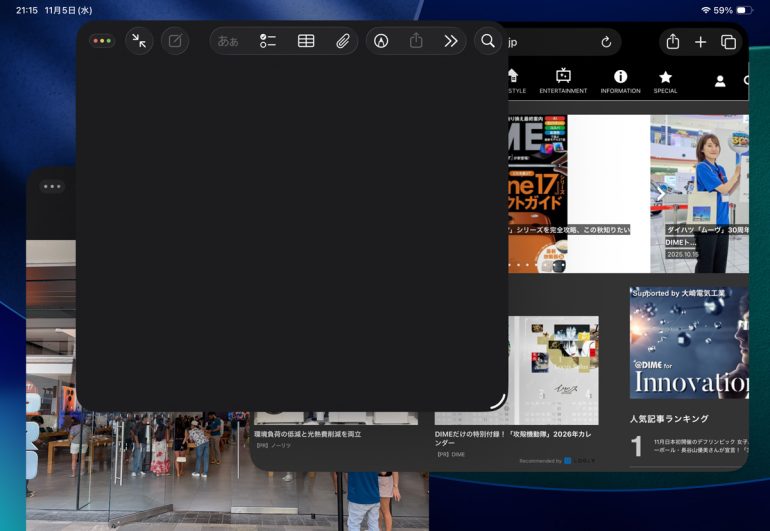770x531 pixels.
Task: Click the DIME Innovation banner image
Action: coord(689,343)
